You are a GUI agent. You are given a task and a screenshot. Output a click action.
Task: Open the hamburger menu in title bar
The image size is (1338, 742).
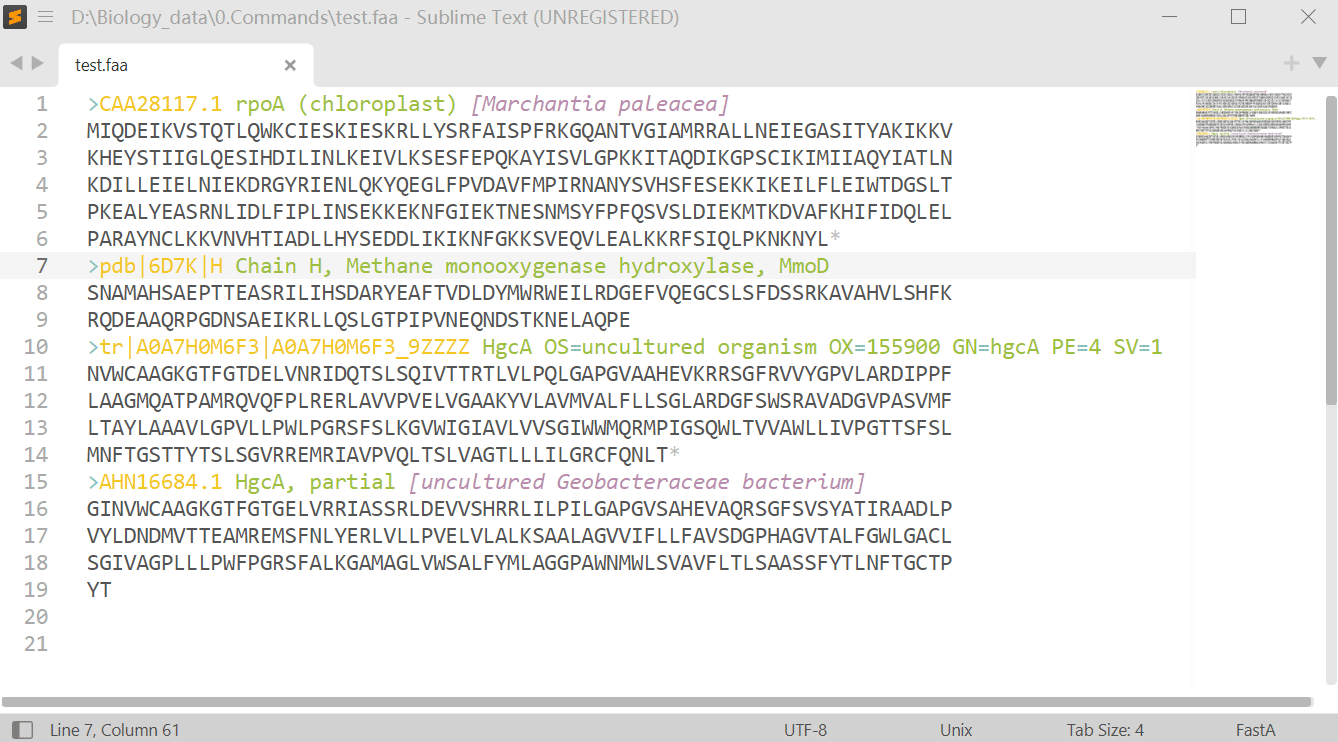[45, 17]
